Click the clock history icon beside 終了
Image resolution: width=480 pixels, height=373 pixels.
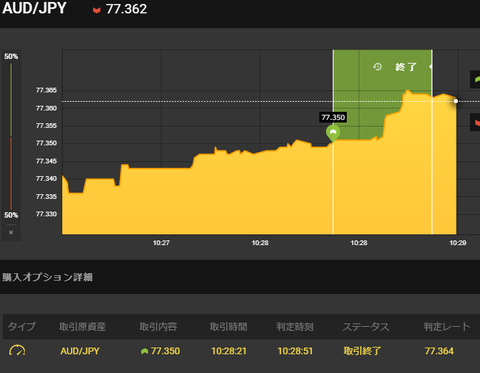[x=377, y=67]
